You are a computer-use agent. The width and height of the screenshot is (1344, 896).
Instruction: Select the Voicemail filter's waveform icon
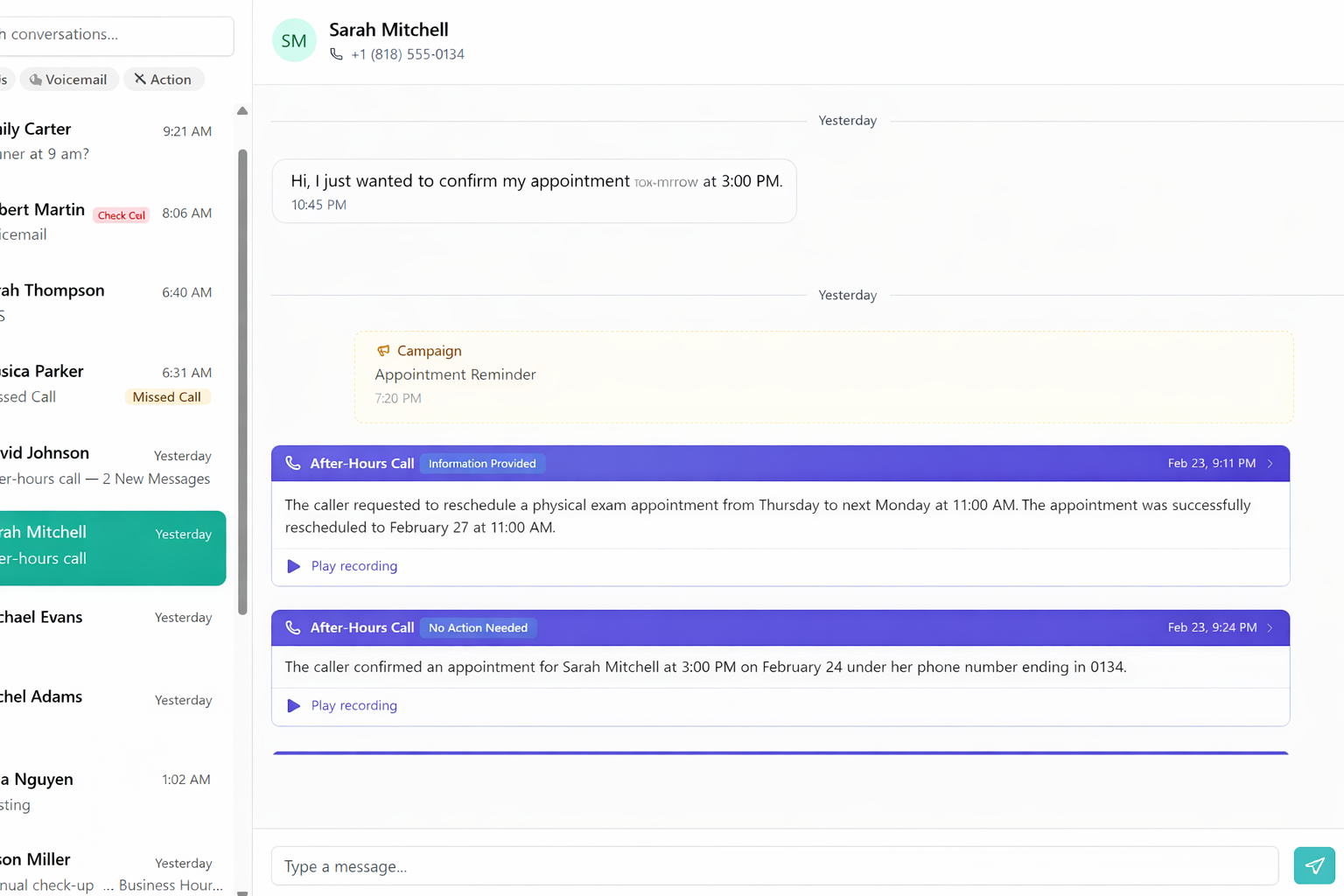[36, 79]
